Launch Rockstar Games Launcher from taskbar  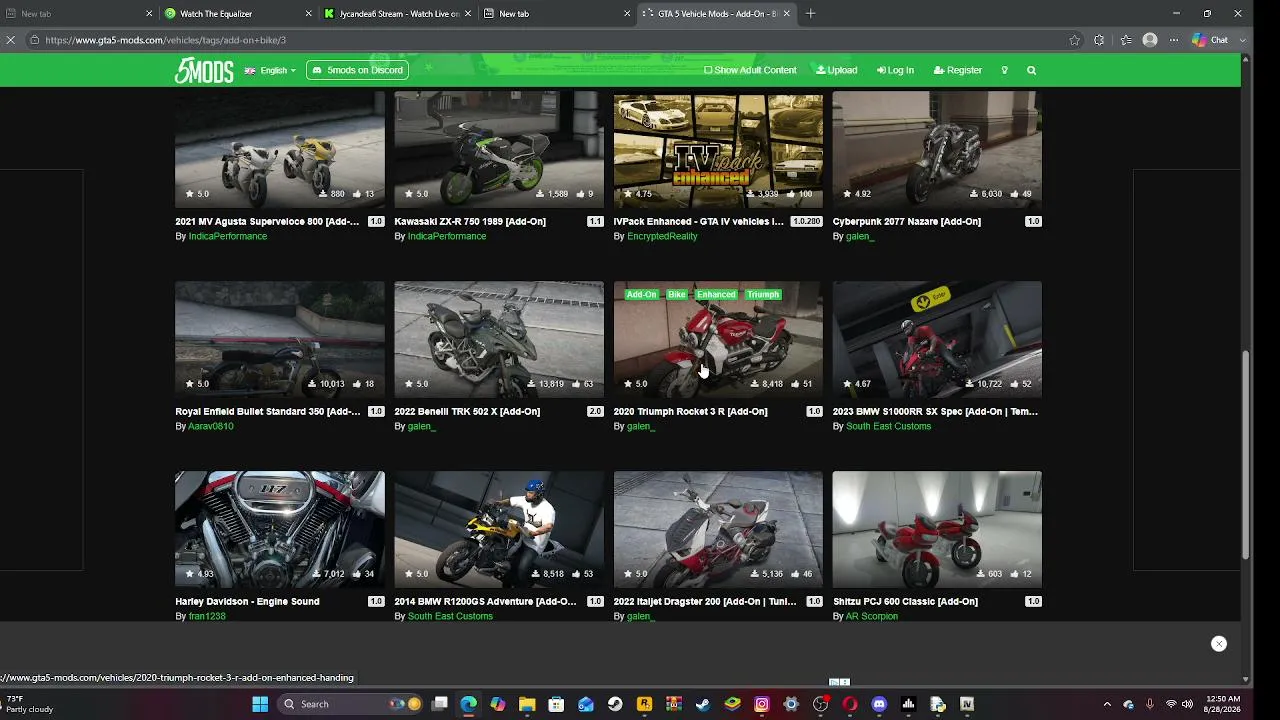(x=645, y=704)
